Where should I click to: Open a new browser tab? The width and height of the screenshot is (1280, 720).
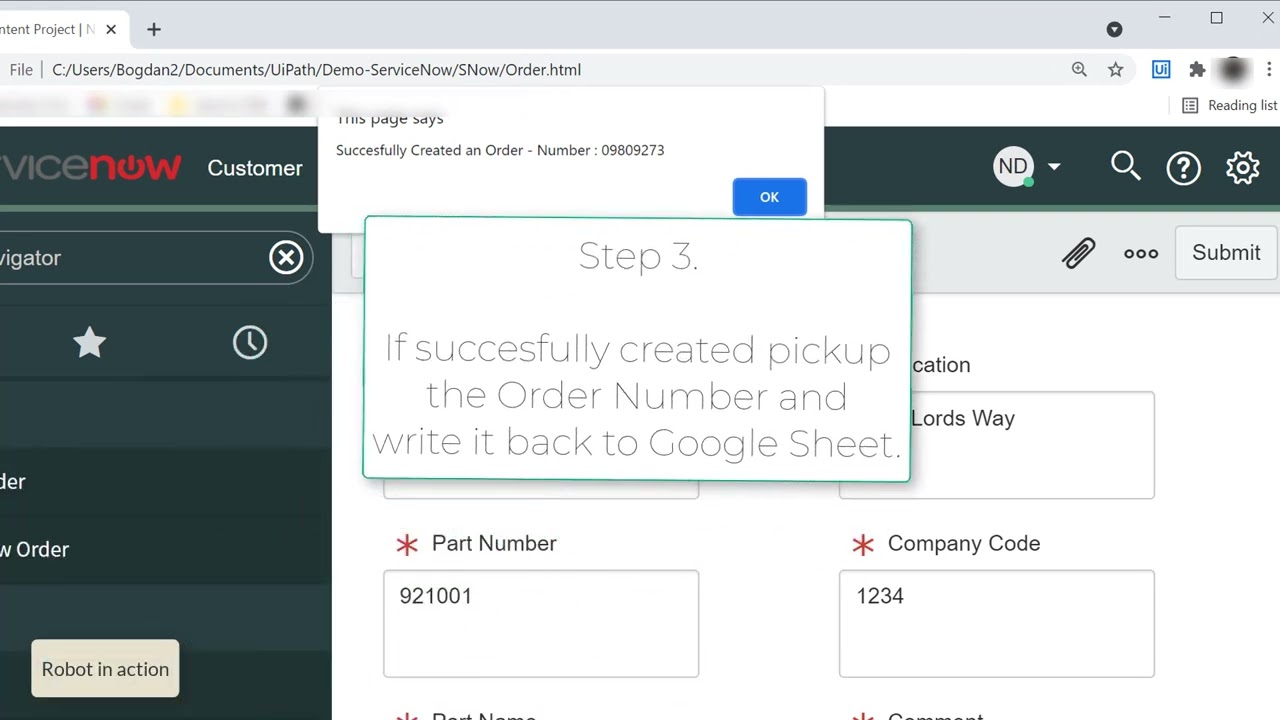(154, 29)
